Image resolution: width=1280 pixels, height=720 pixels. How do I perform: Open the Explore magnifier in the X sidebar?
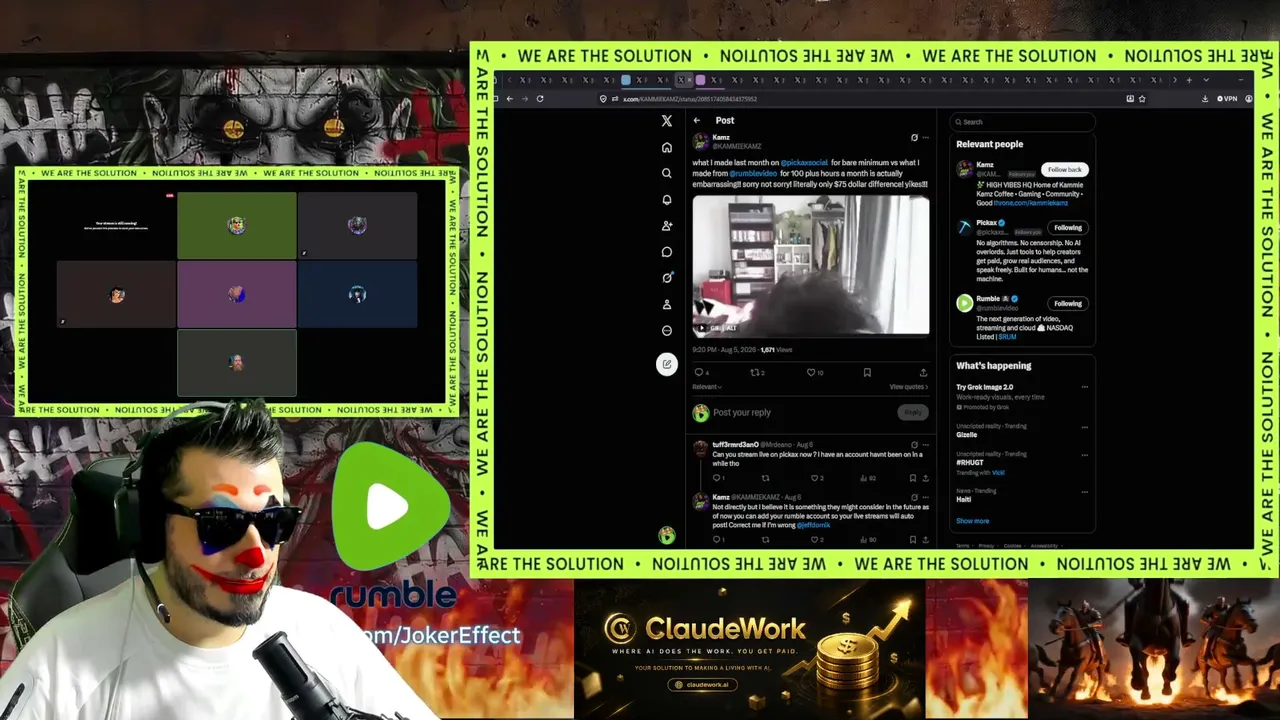pos(667,173)
